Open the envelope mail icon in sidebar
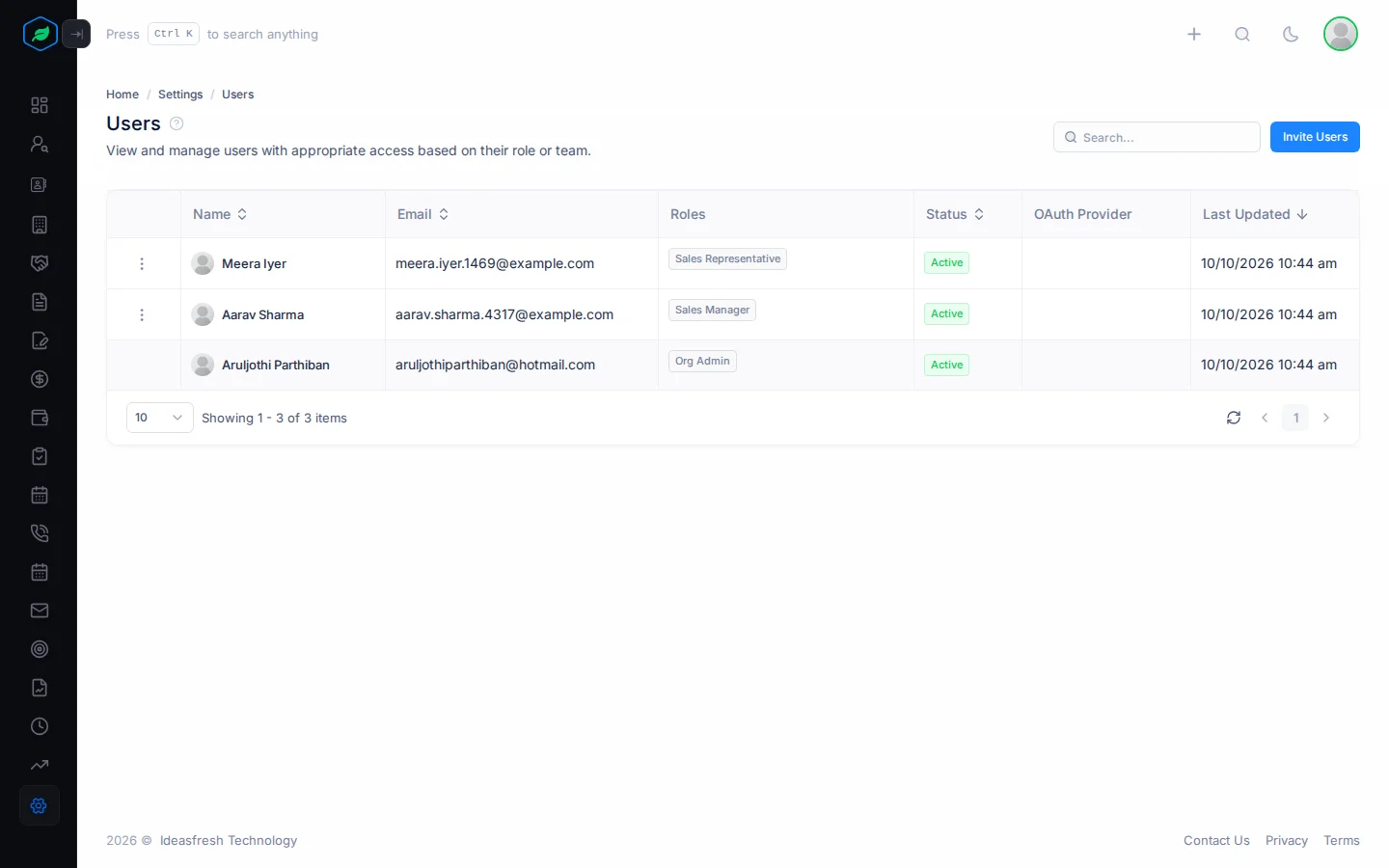 pyautogui.click(x=40, y=610)
